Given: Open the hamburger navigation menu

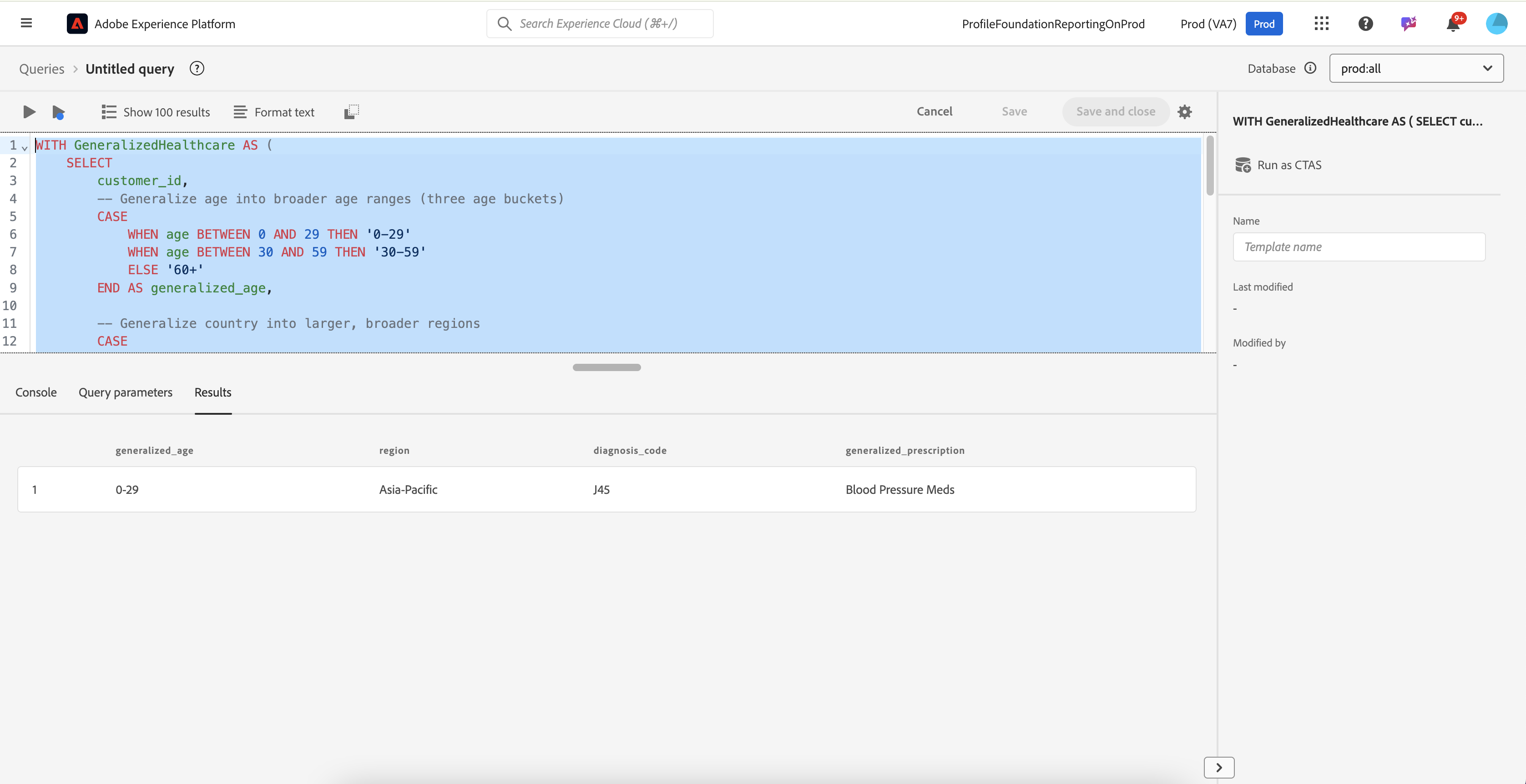Looking at the screenshot, I should [26, 24].
